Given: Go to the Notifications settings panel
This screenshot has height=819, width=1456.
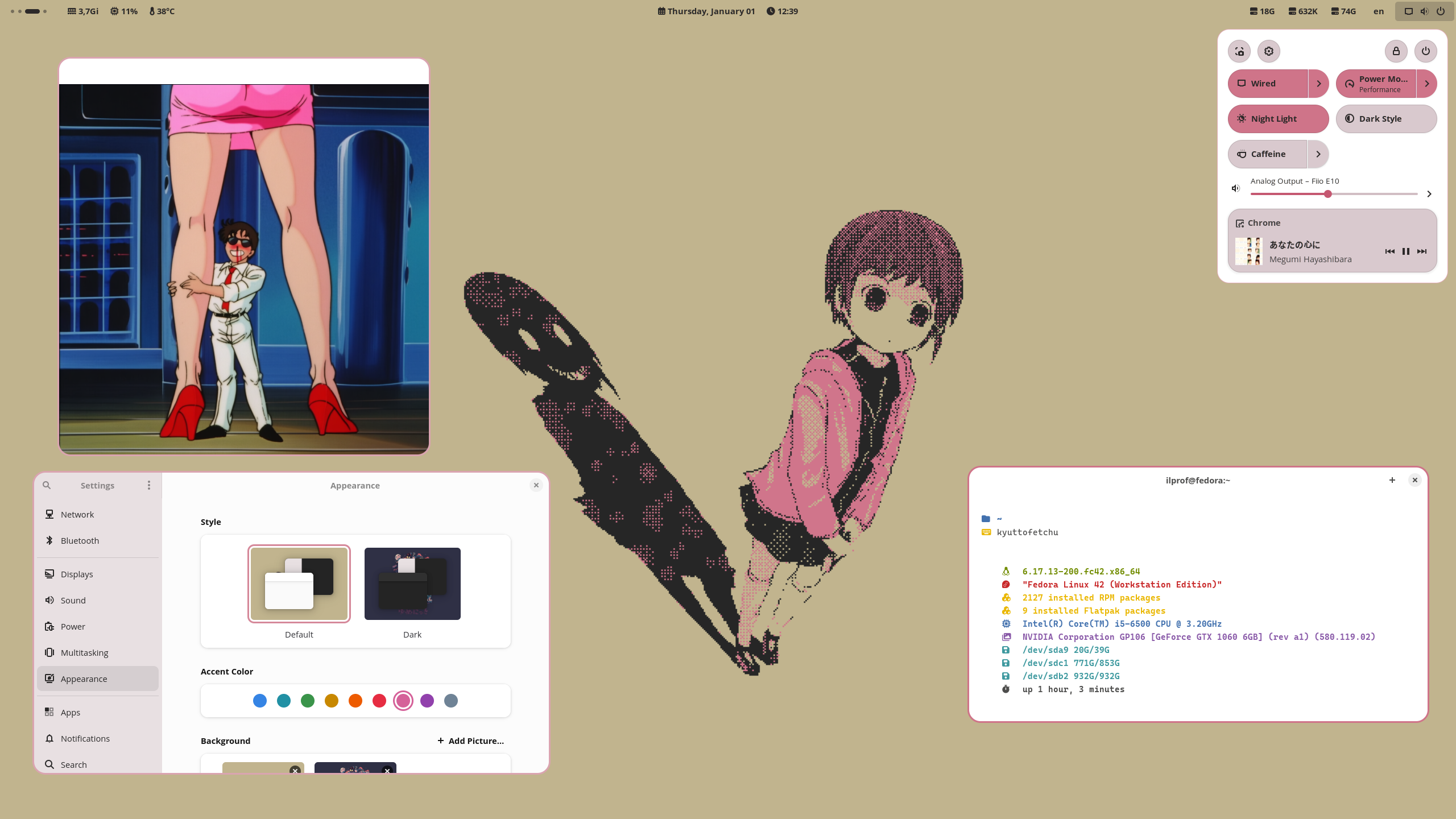Looking at the screenshot, I should 85,738.
